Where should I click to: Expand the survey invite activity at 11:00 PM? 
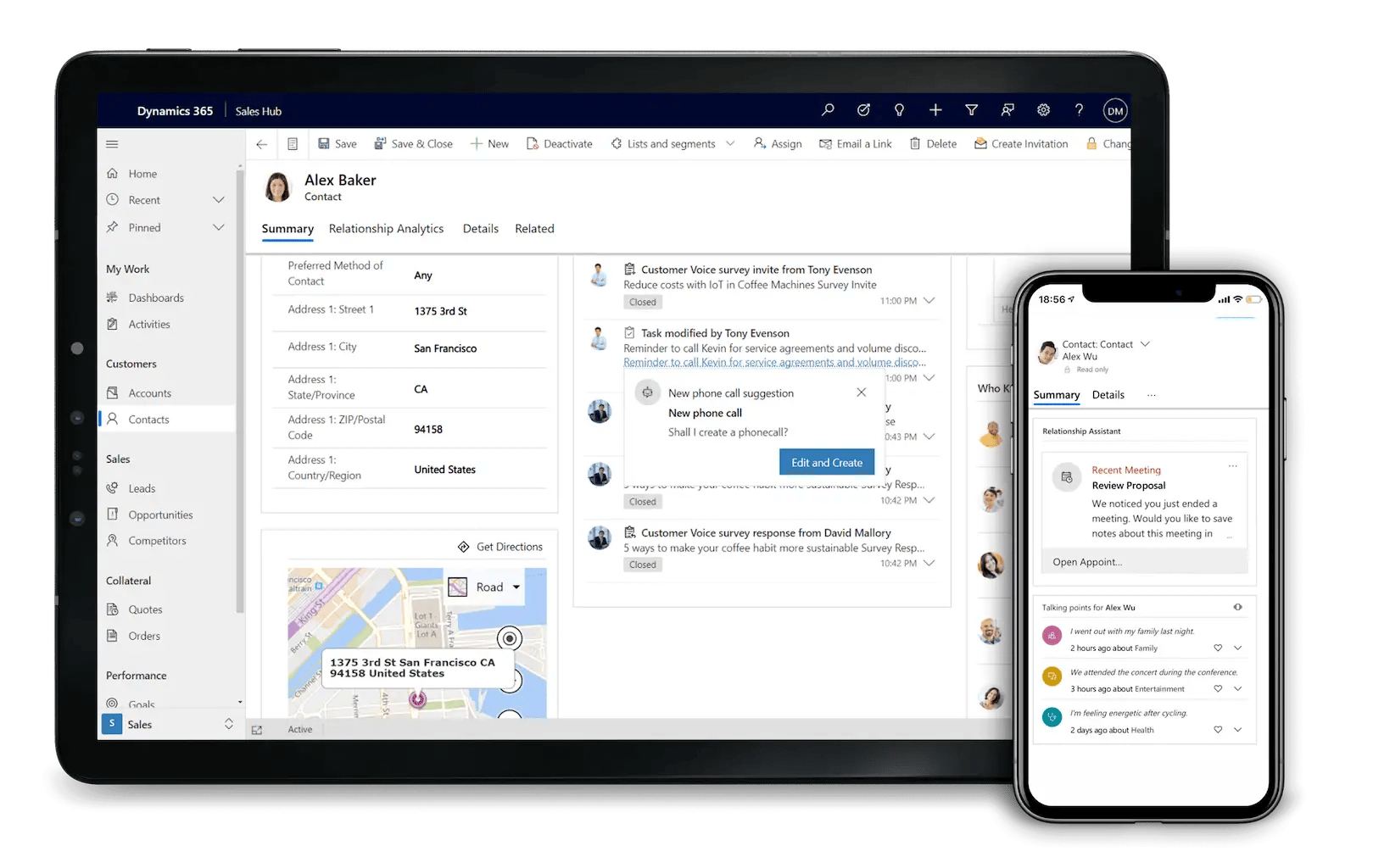(x=929, y=300)
